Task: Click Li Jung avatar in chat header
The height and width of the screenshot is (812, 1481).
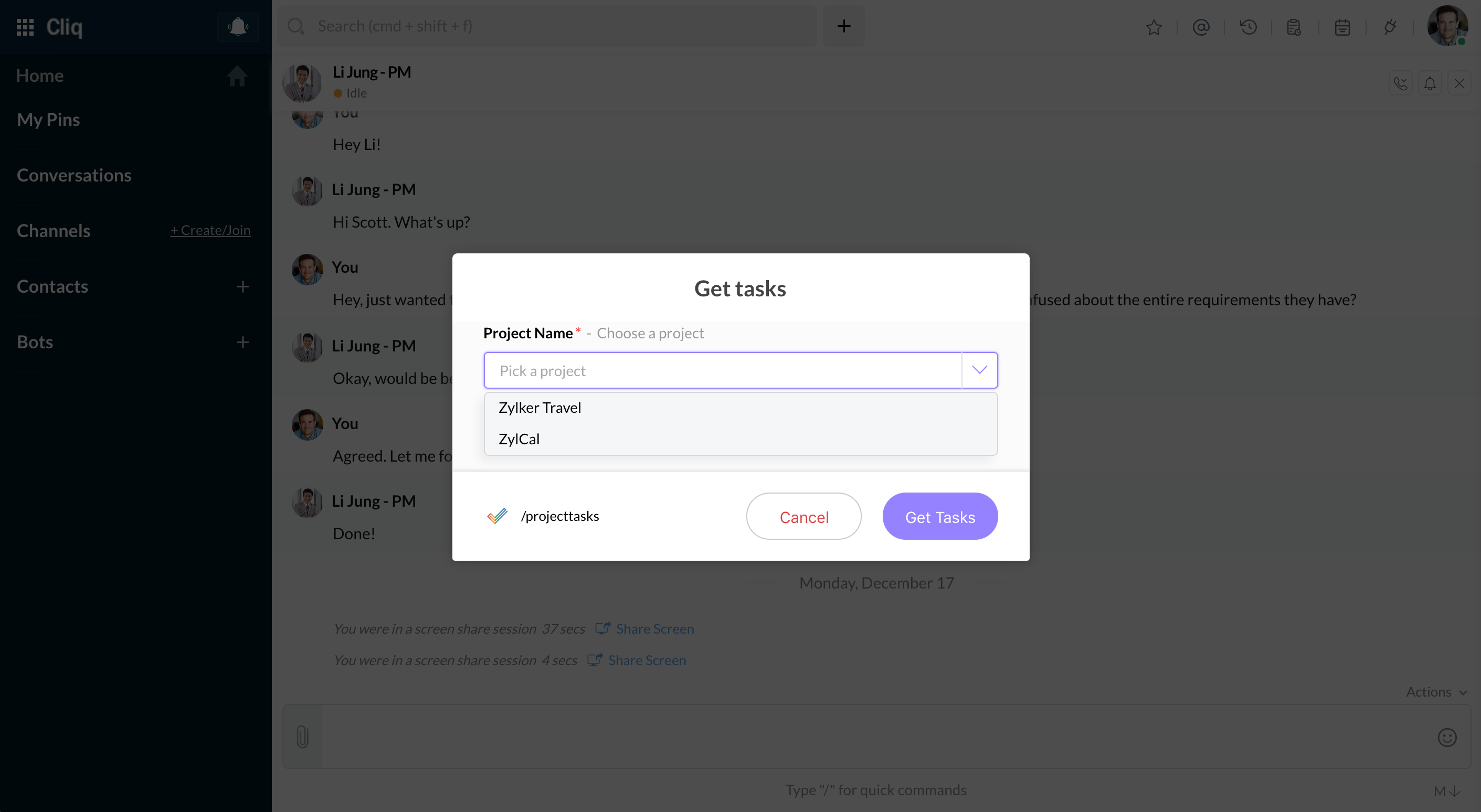Action: 302,83
